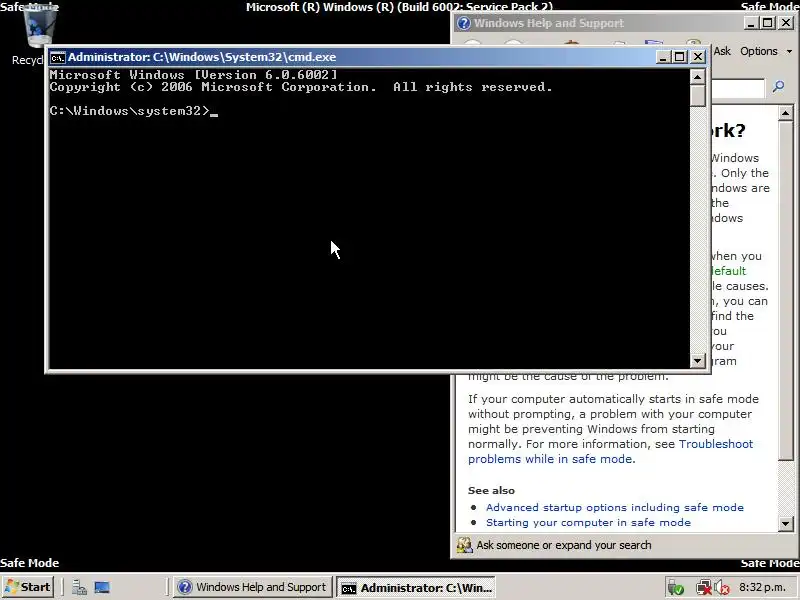Click the Help window scroll down arrow

click(x=786, y=523)
